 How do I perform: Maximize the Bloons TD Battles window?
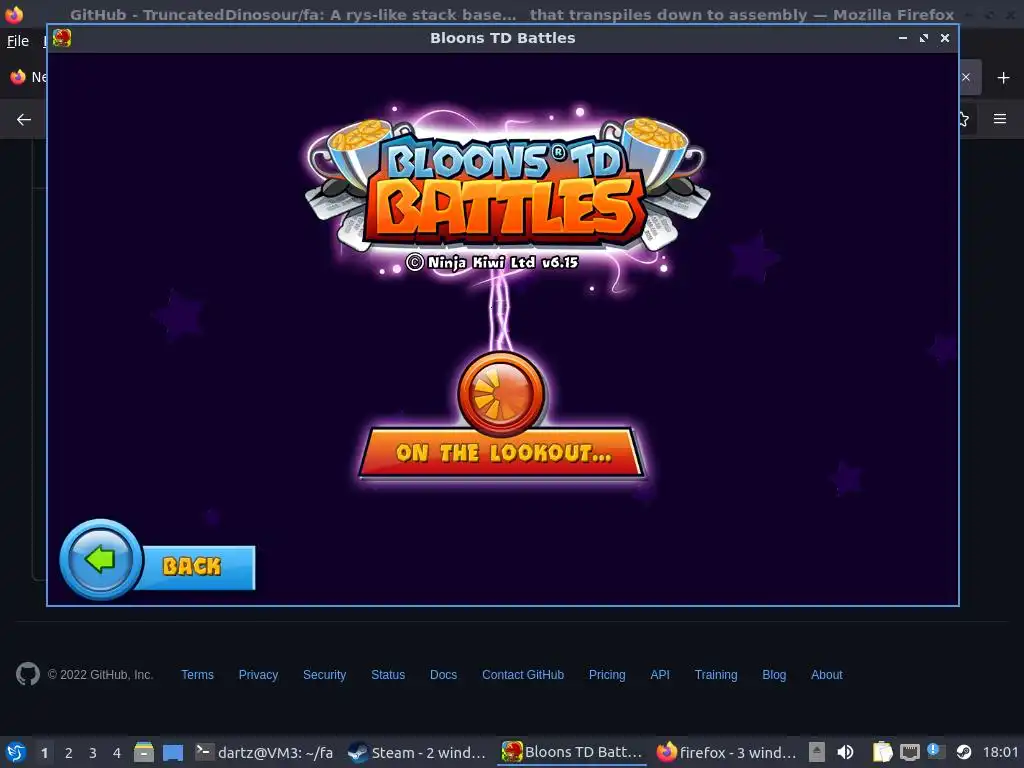pos(923,38)
